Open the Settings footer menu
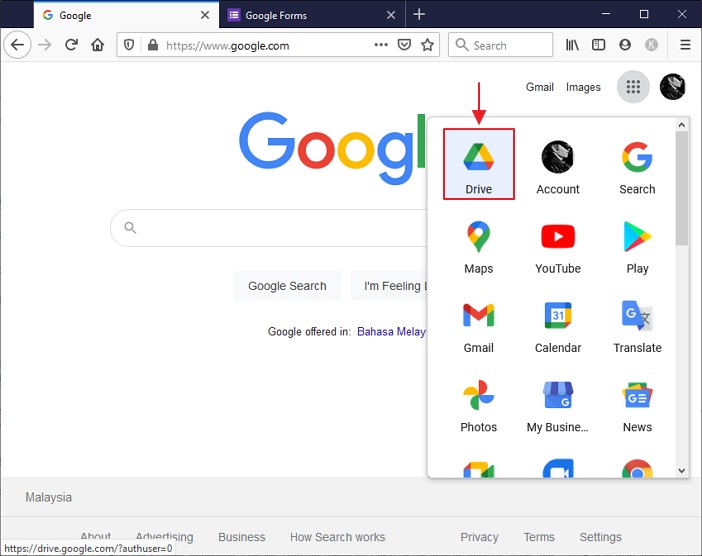Viewport: 702px width, 556px height. pyautogui.click(x=600, y=537)
